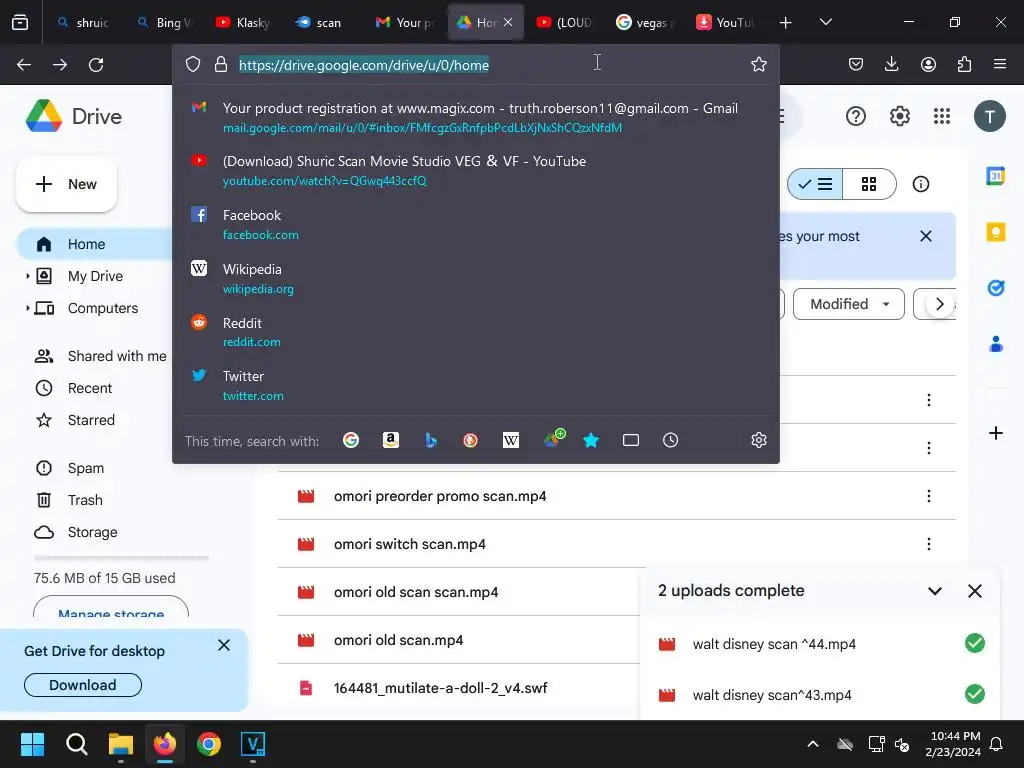Open more actions for omori switch scan.mp4
This screenshot has width=1024, height=768.
tap(929, 544)
